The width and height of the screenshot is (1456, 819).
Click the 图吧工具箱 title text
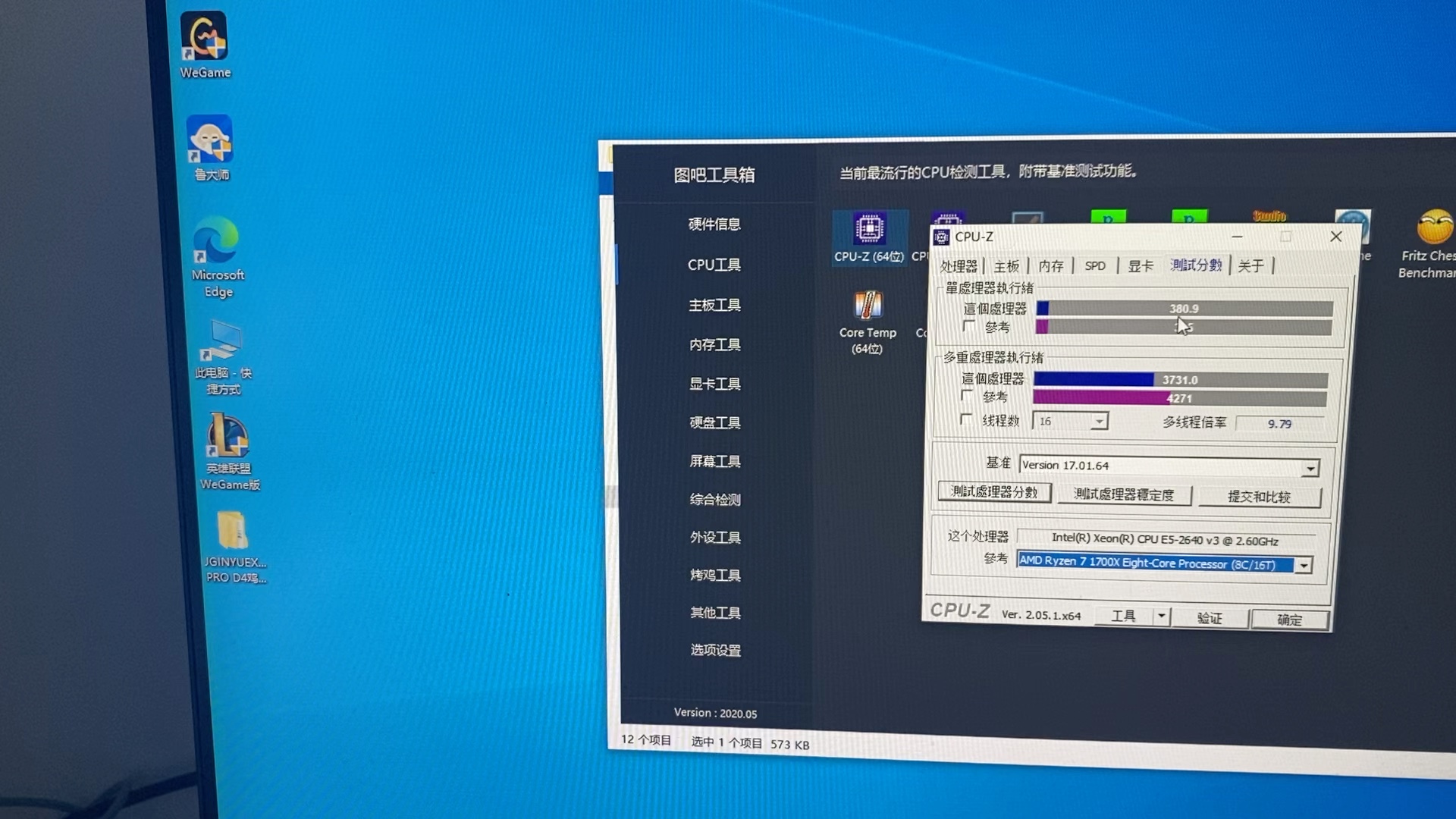[714, 174]
